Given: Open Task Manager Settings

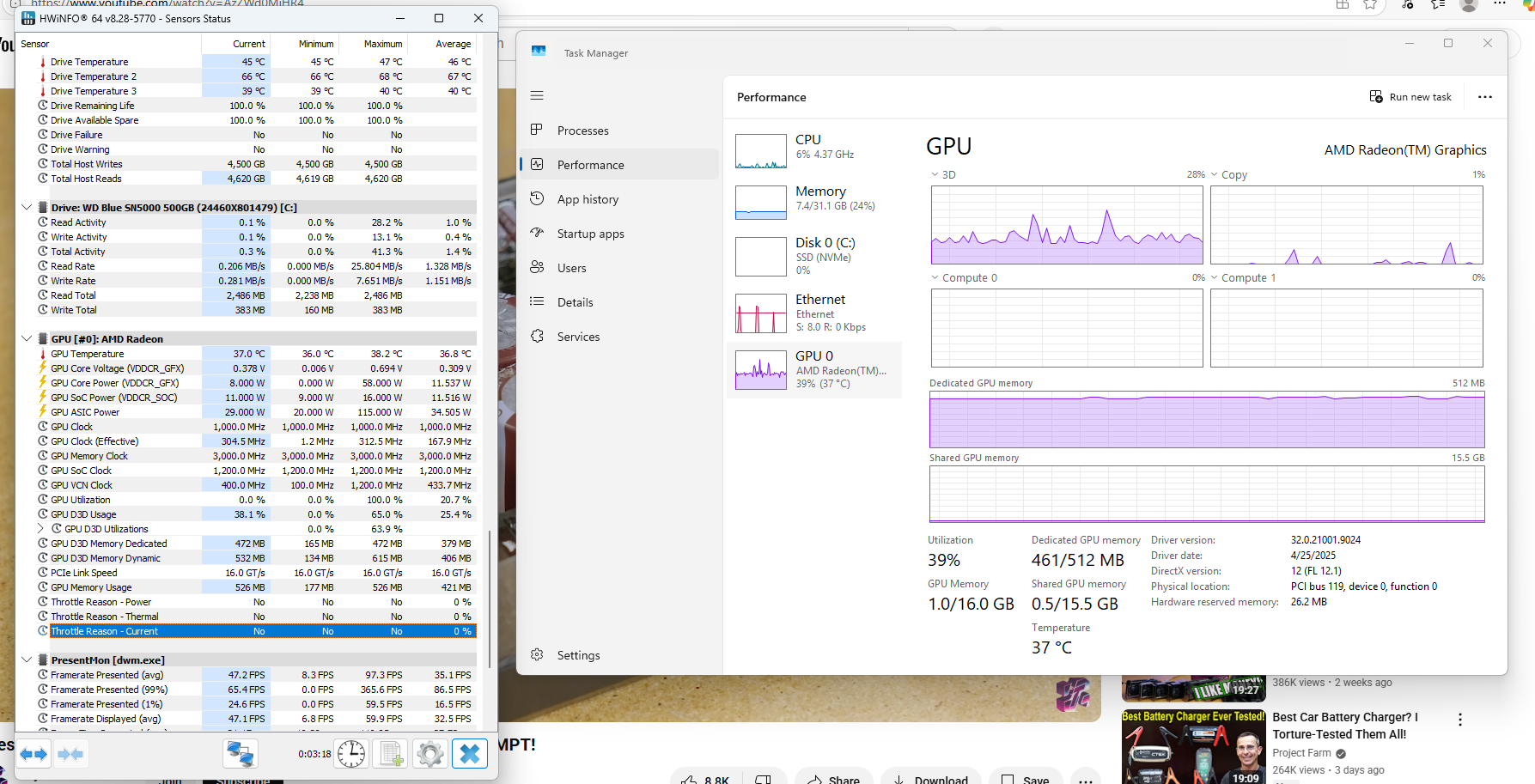Looking at the screenshot, I should coord(577,655).
